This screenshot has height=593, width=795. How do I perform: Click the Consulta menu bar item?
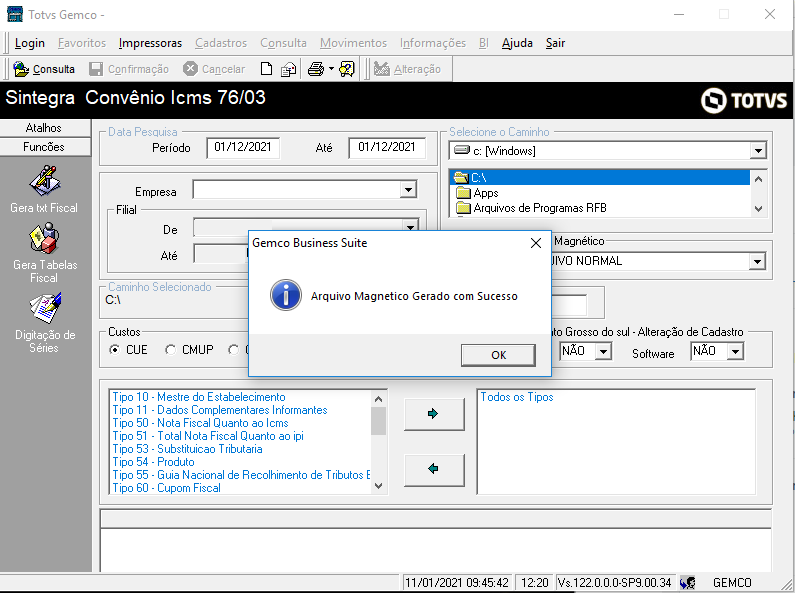pos(283,43)
